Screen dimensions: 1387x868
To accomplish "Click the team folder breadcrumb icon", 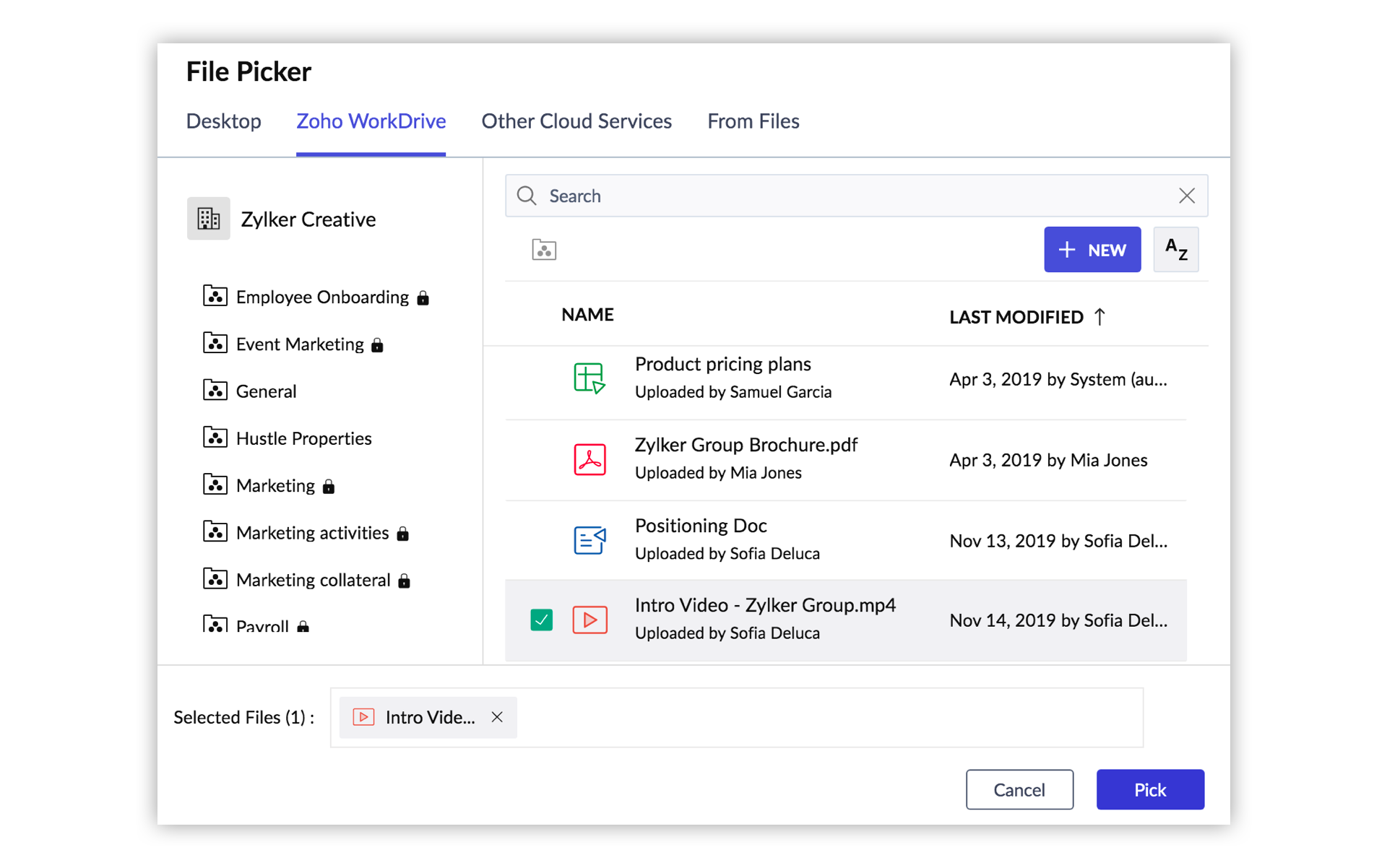I will pyautogui.click(x=544, y=250).
